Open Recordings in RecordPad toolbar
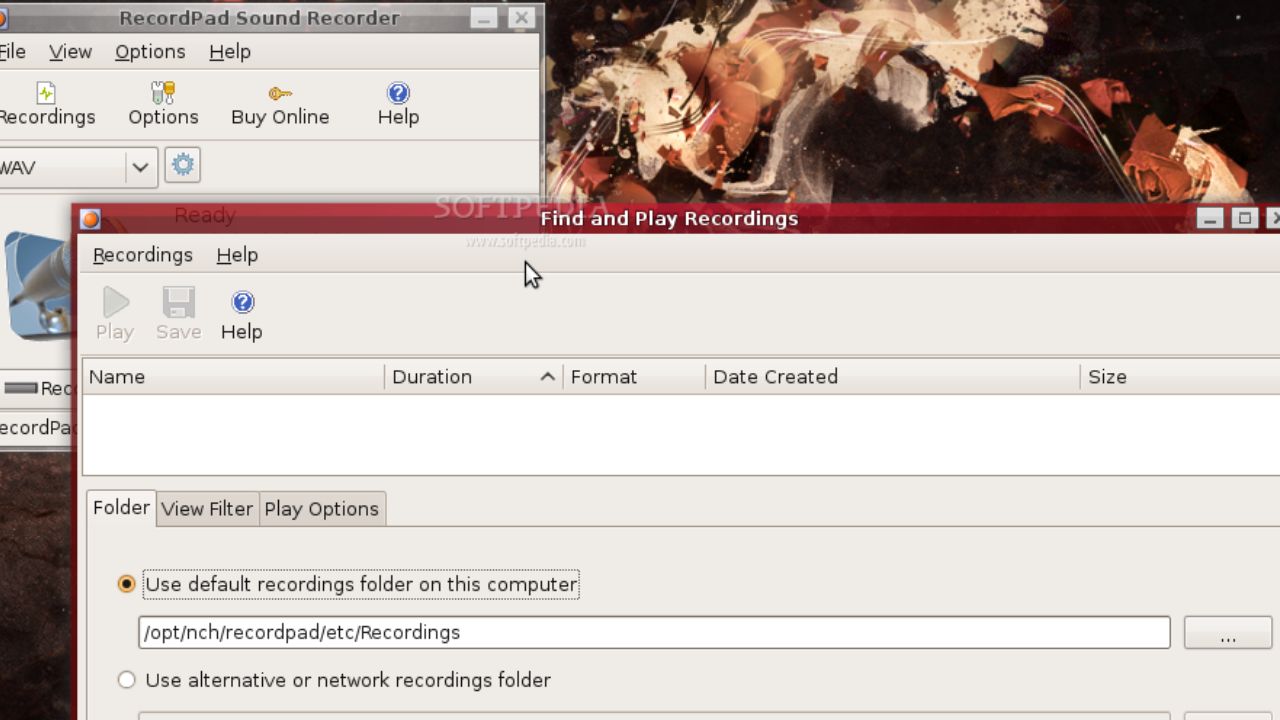This screenshot has width=1280, height=720. (46, 104)
